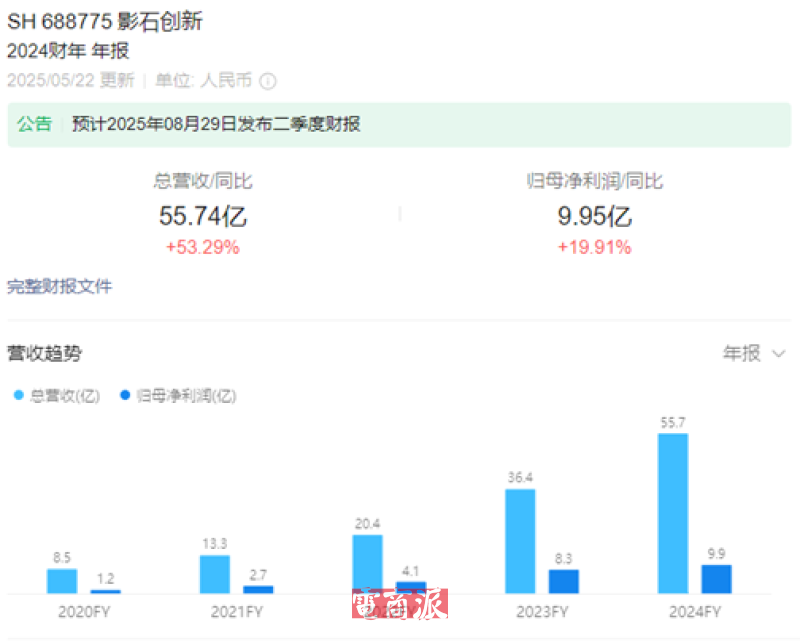Select the 2023FY net profit bar 8.3

[x=564, y=581]
